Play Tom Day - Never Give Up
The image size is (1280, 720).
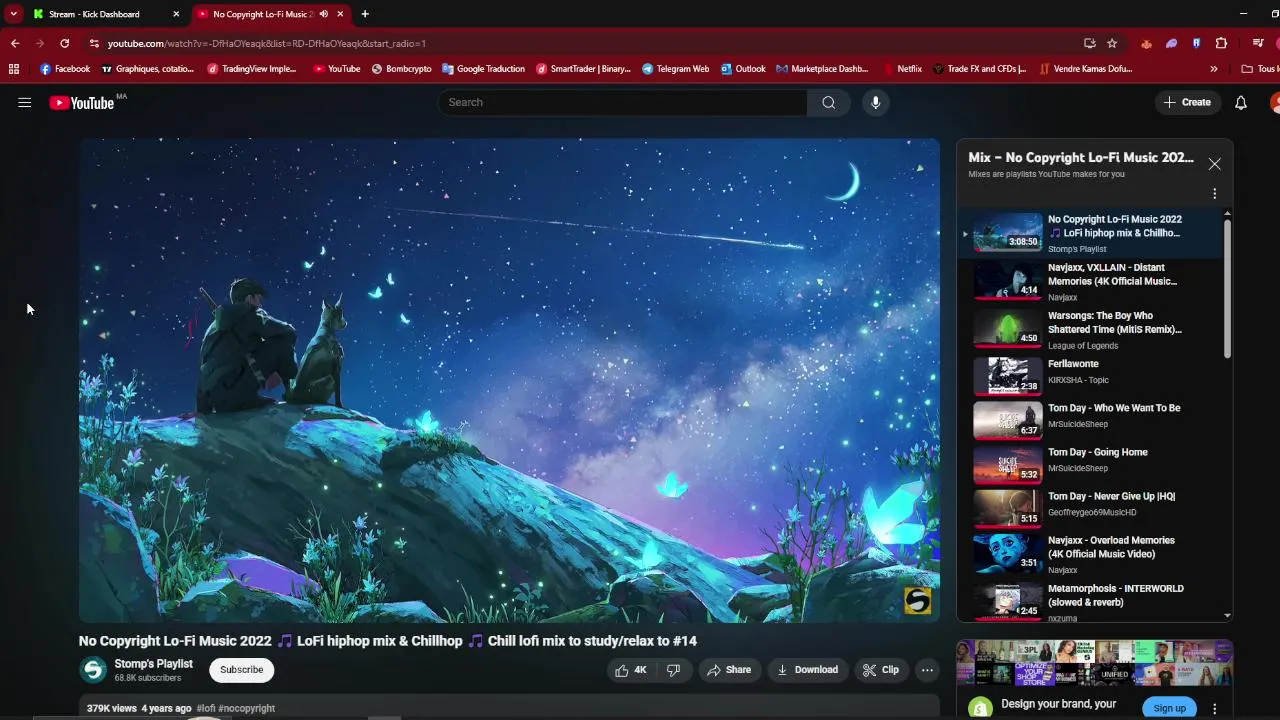pos(1090,508)
